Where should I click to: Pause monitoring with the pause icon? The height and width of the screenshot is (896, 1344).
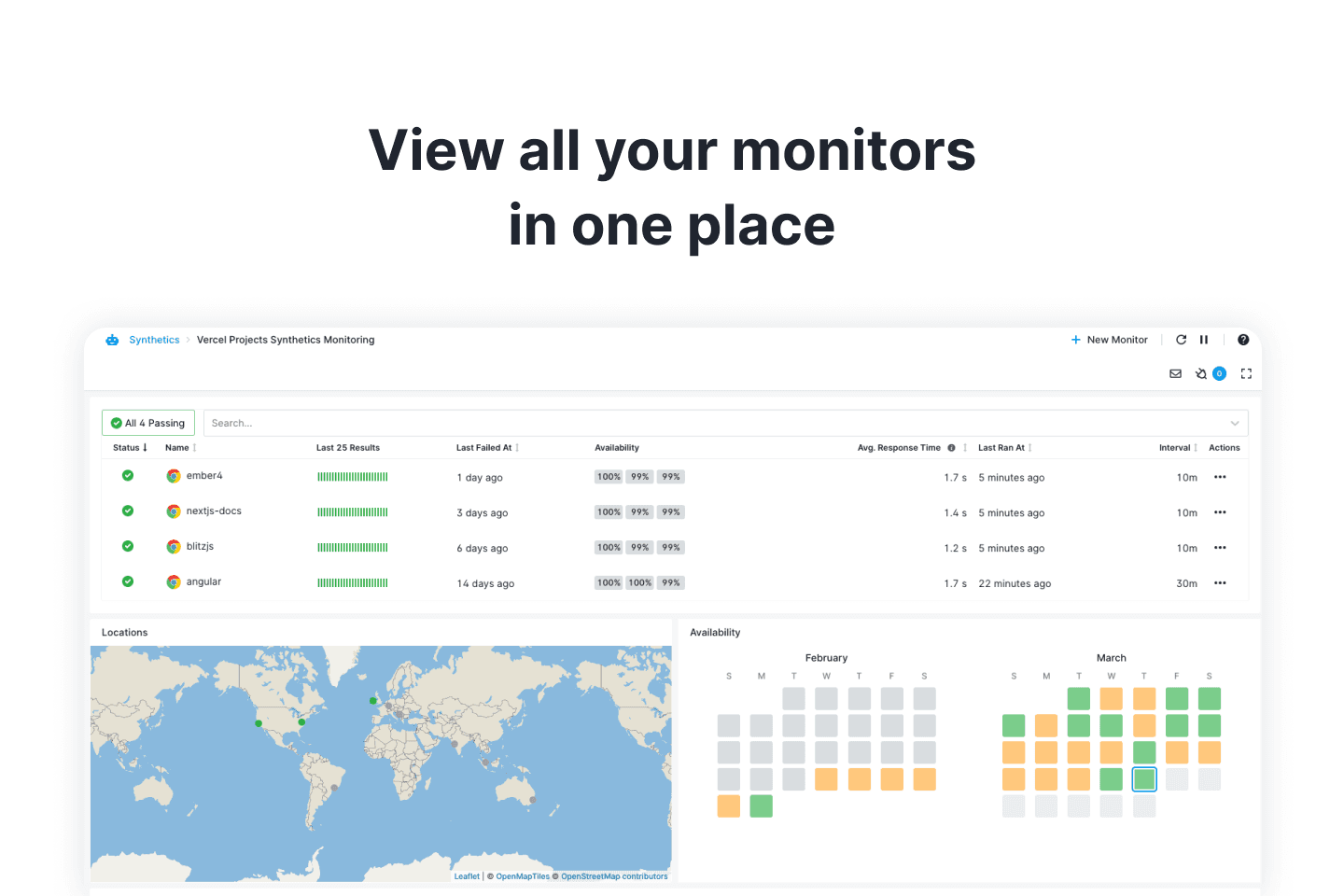[x=1204, y=340]
